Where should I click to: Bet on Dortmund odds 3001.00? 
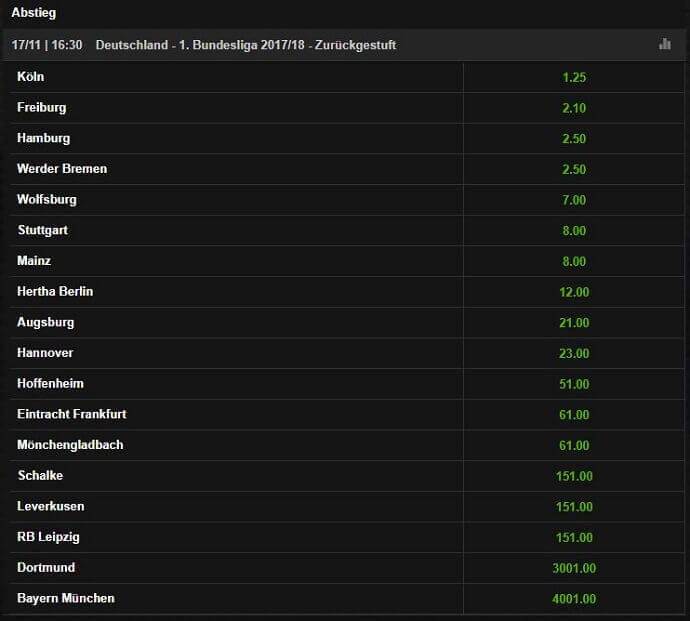click(574, 568)
